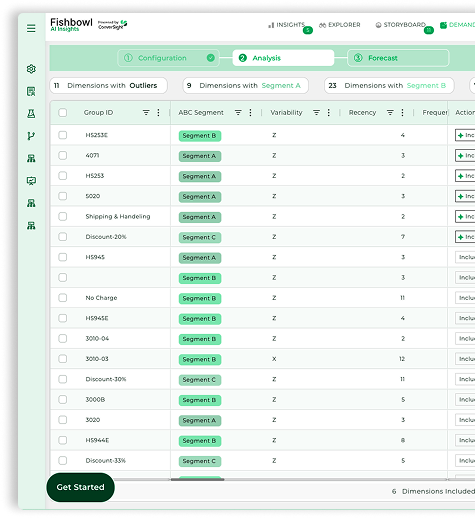Click the Insights chart icon
The width and height of the screenshot is (475, 519).
(271, 25)
